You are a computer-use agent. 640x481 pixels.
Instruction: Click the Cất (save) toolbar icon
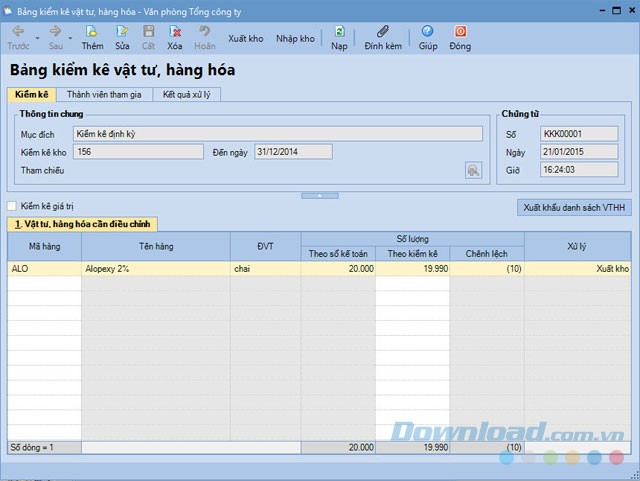[x=148, y=32]
